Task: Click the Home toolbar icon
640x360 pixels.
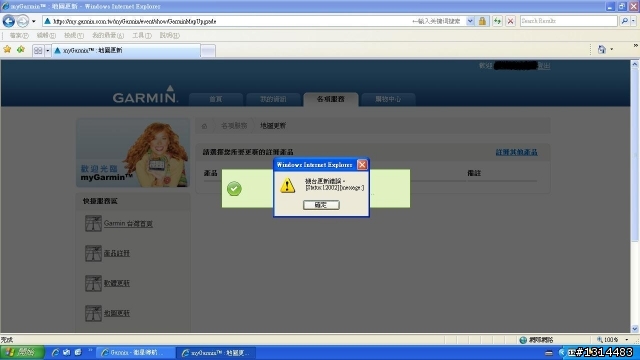Action: coord(602,49)
